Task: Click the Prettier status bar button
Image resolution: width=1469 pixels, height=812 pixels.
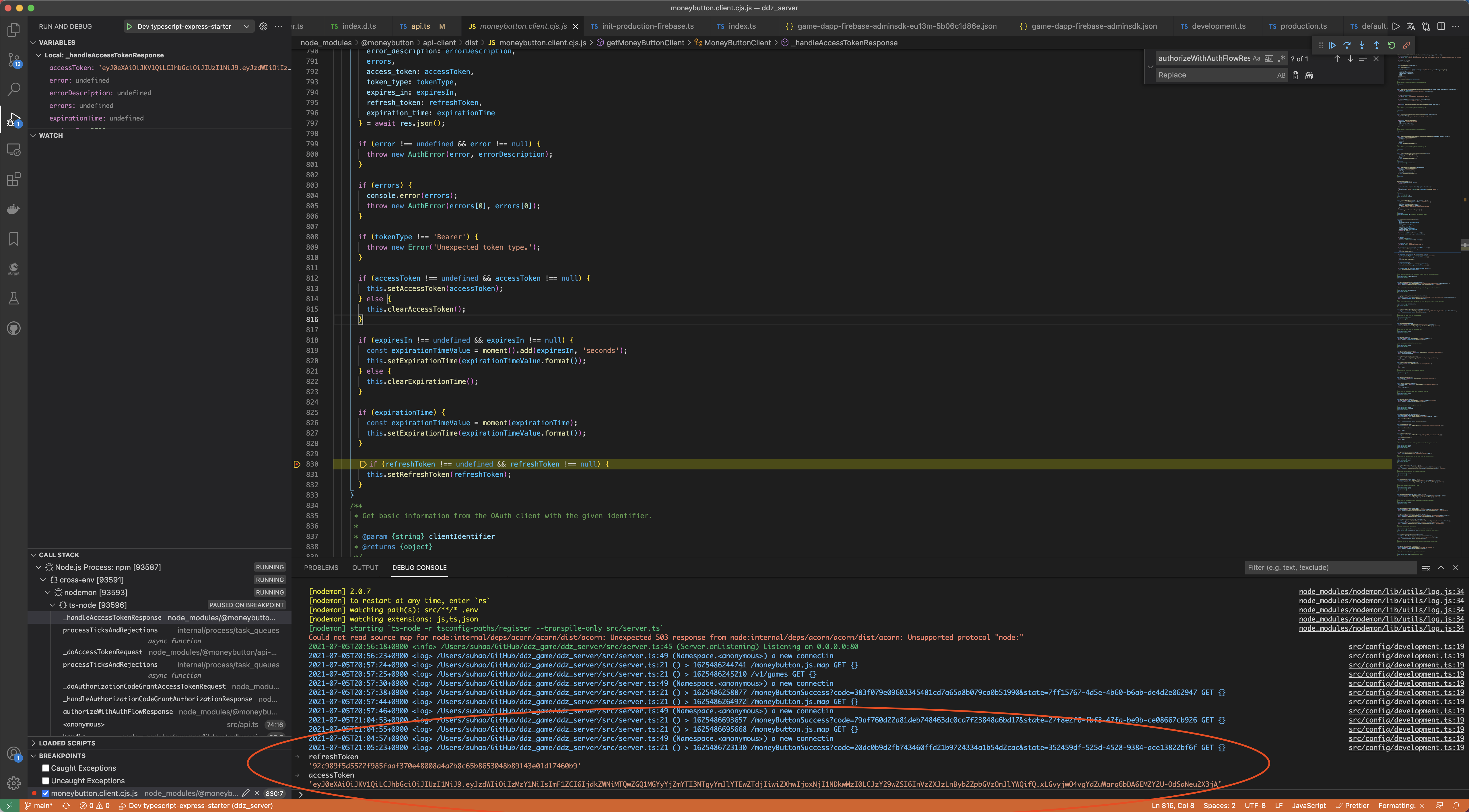Action: 1352,806
